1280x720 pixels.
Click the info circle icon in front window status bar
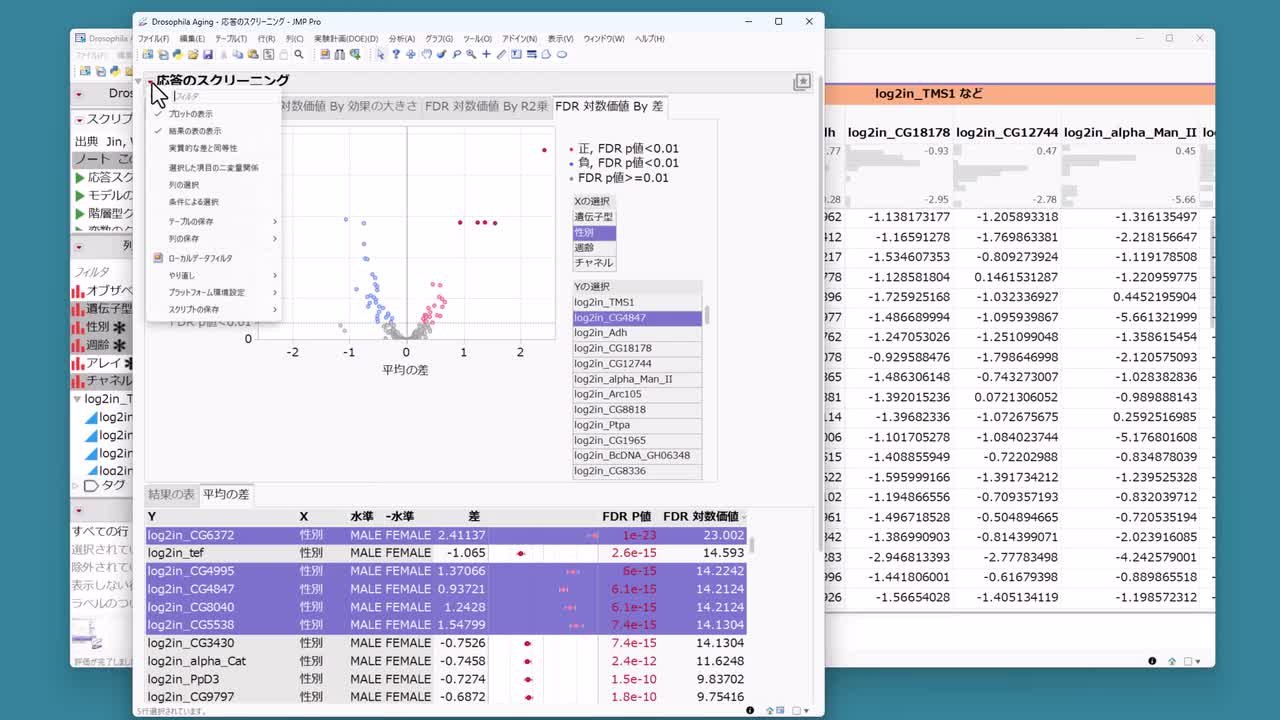coord(750,710)
